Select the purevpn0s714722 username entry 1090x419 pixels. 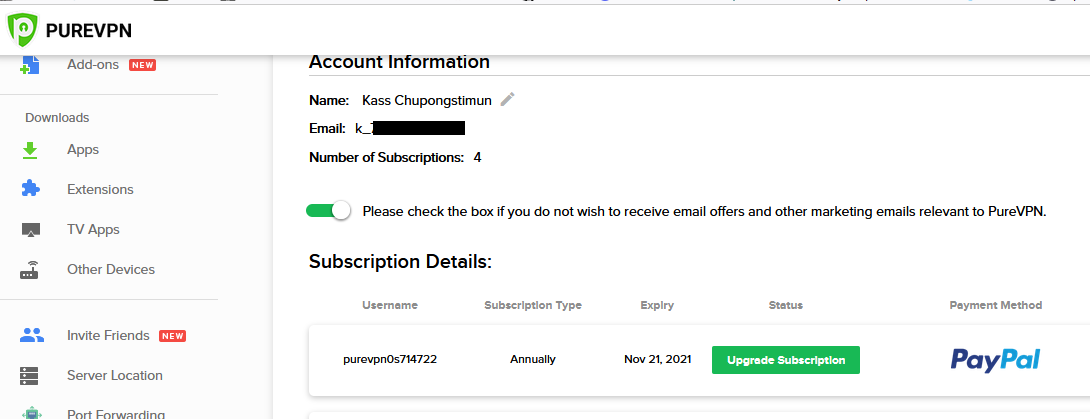click(390, 360)
